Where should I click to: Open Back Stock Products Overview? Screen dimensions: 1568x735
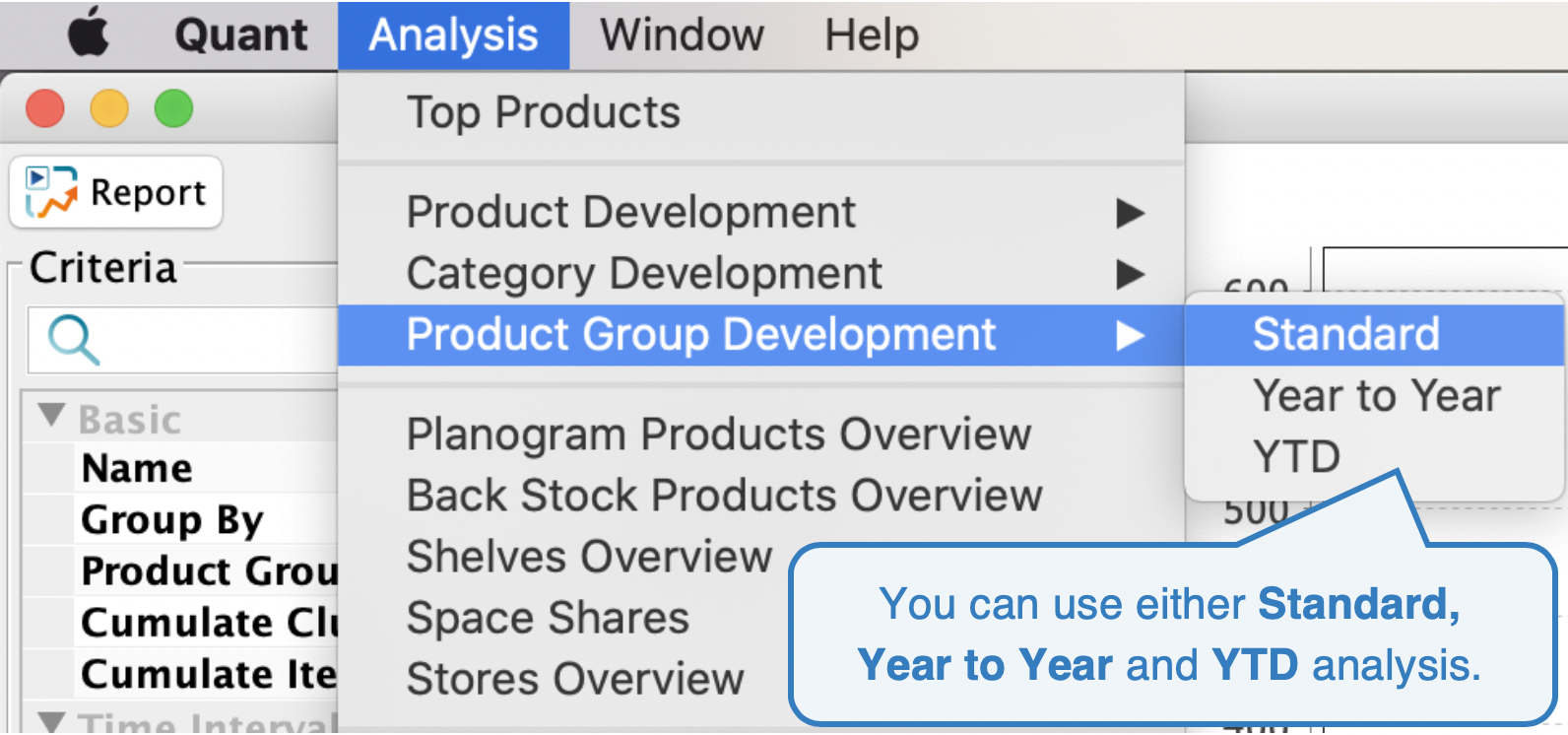coord(724,496)
